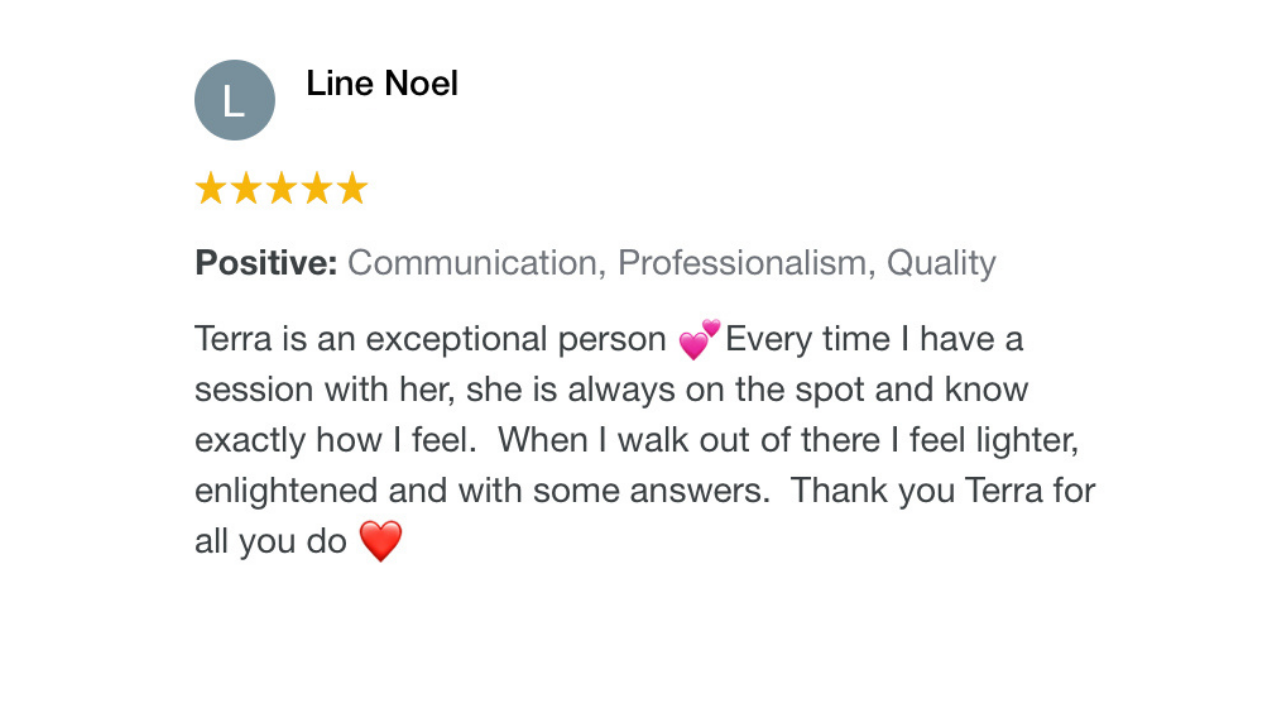Select the "Quality" attribute

[941, 264]
